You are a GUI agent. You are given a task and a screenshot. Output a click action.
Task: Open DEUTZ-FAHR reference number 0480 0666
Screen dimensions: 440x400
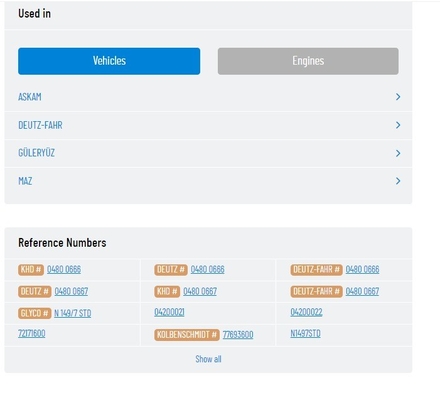click(362, 269)
